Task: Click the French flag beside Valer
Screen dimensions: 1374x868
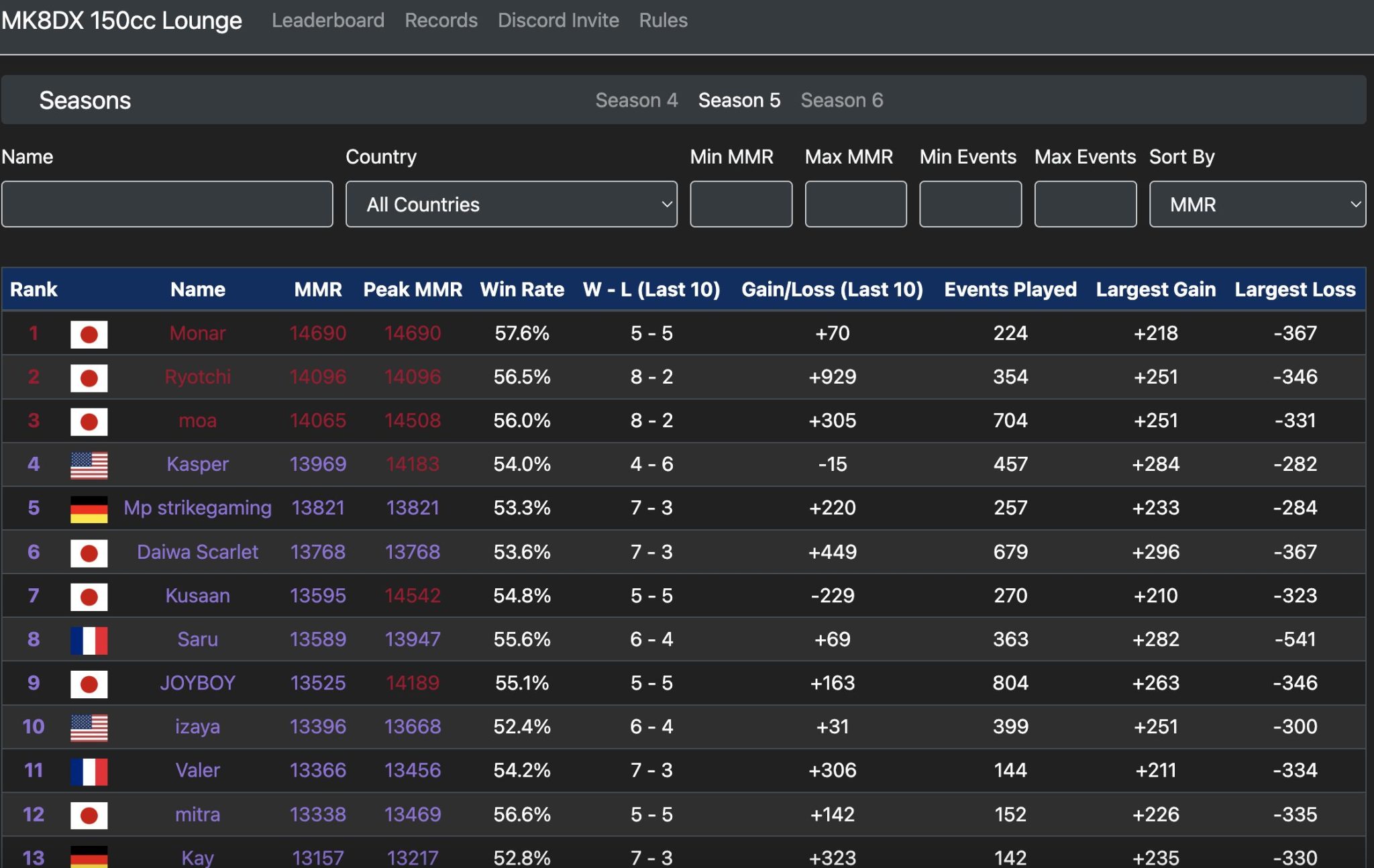Action: (x=89, y=771)
